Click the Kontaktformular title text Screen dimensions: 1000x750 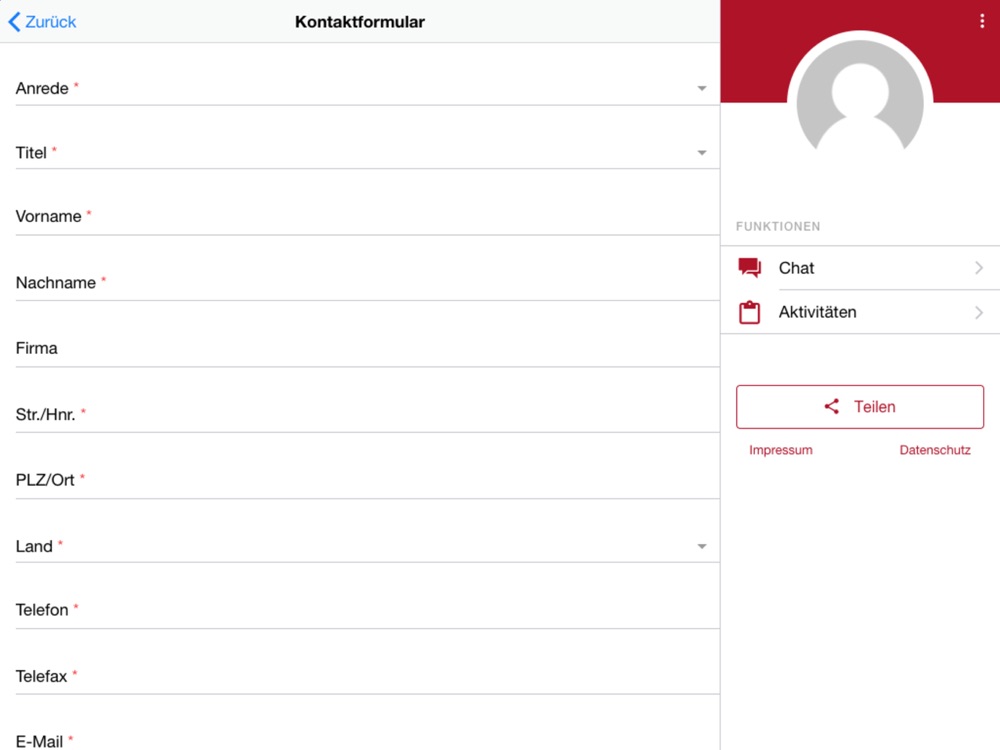pyautogui.click(x=360, y=22)
